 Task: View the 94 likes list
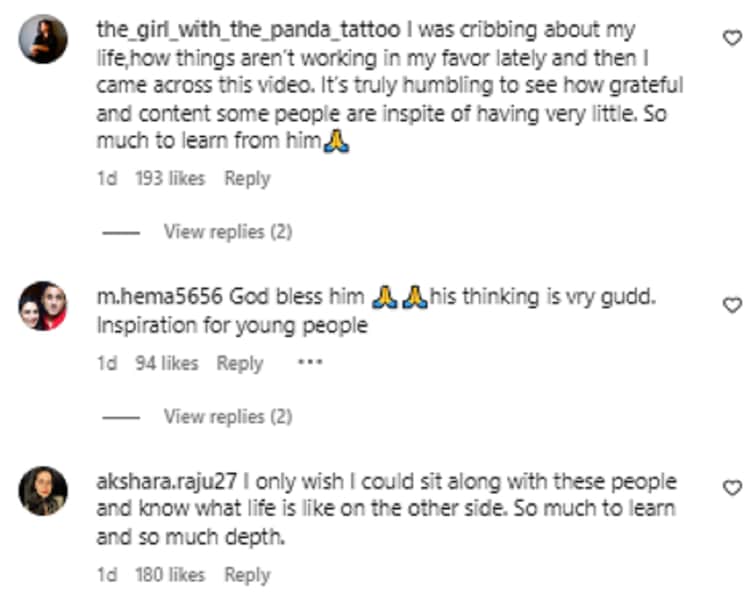click(166, 363)
